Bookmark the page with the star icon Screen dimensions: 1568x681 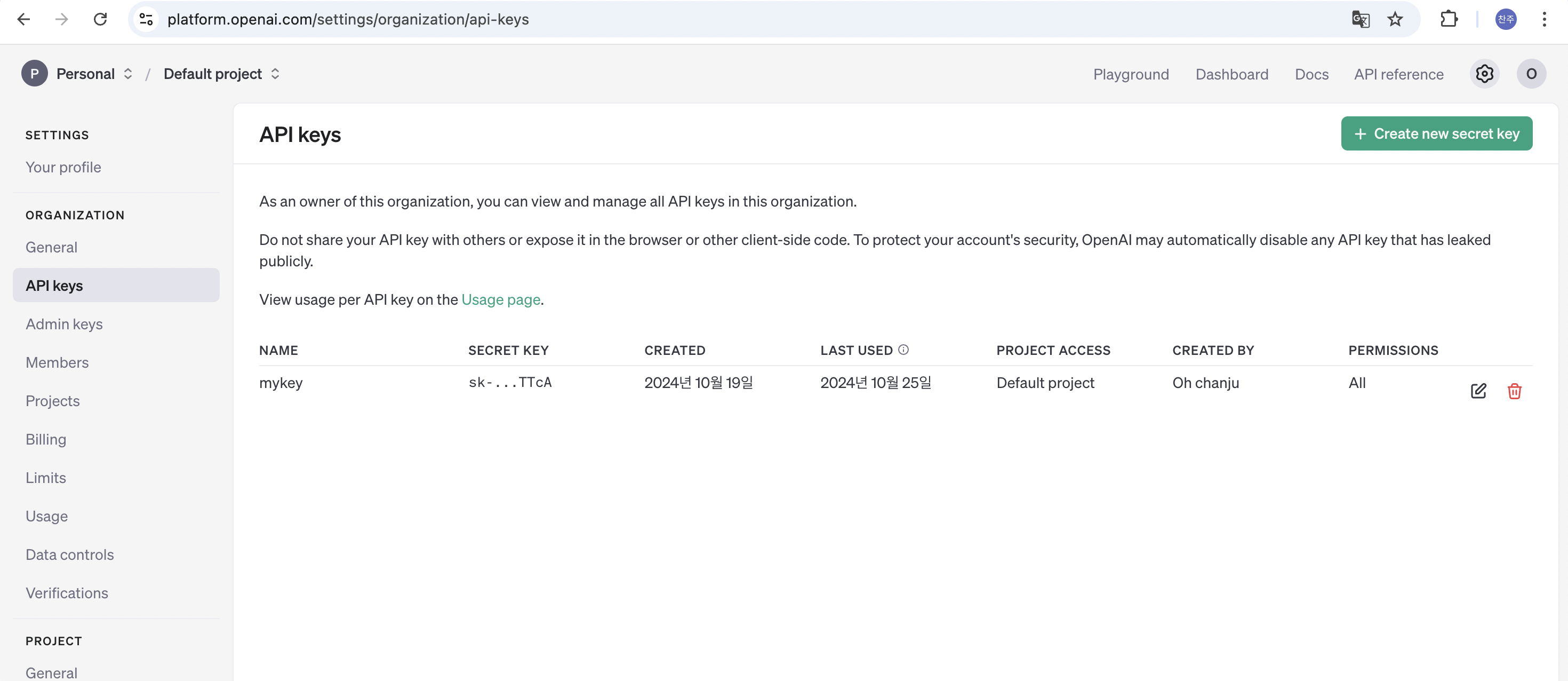[1395, 20]
